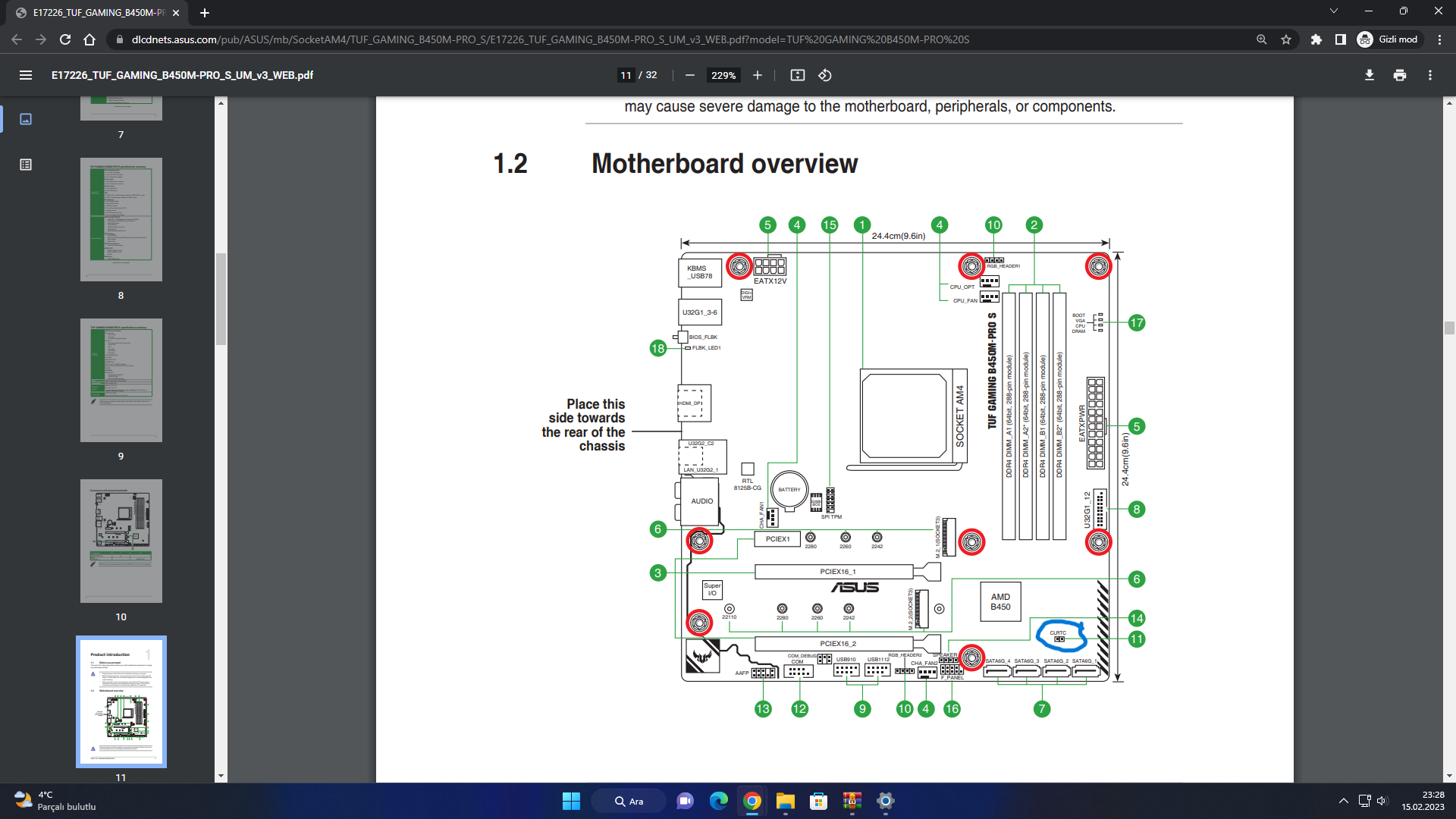Viewport: 1456px width, 819px height.
Task: Select the E17226_TUF_GAMING_B450M browser tab
Action: (x=99, y=13)
